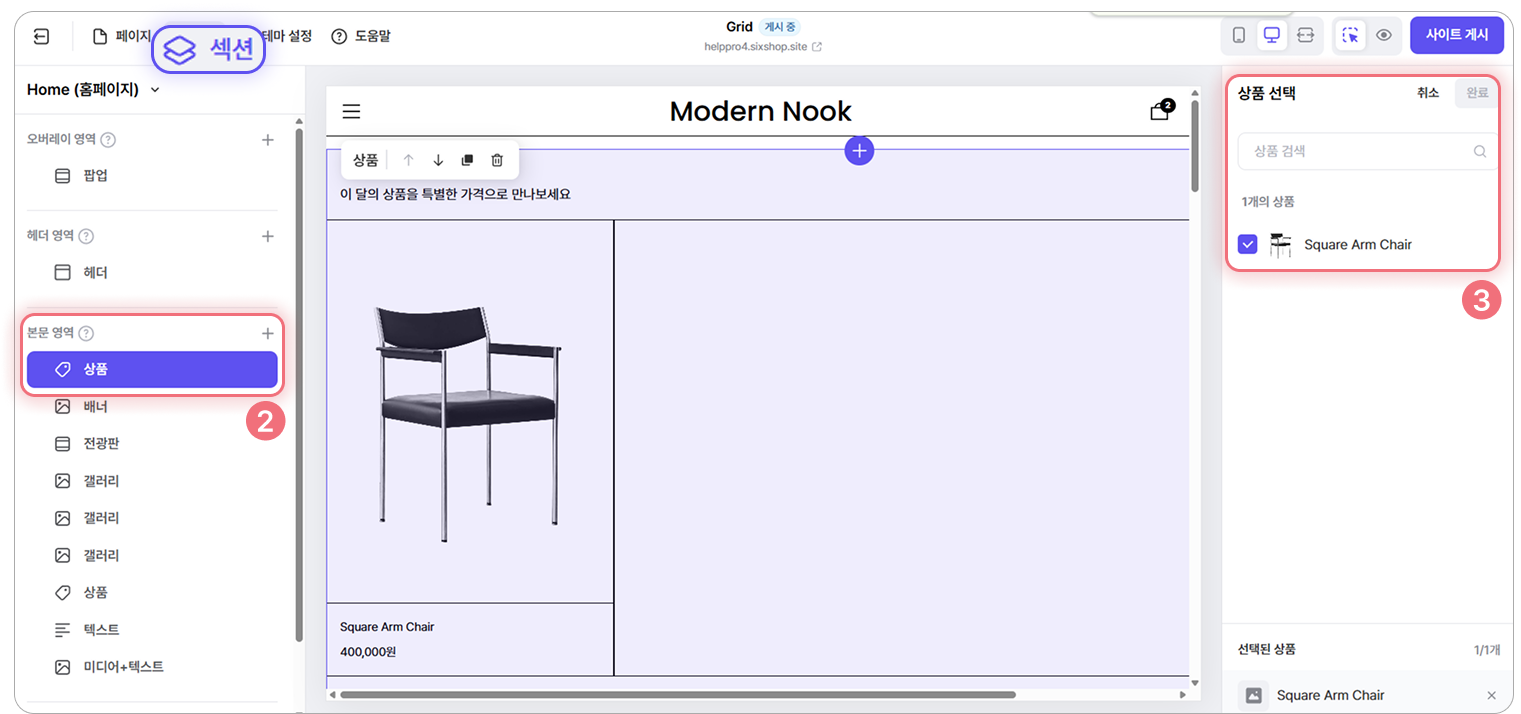
Task: Select the 미디어+텍스트 section item
Action: point(151,667)
